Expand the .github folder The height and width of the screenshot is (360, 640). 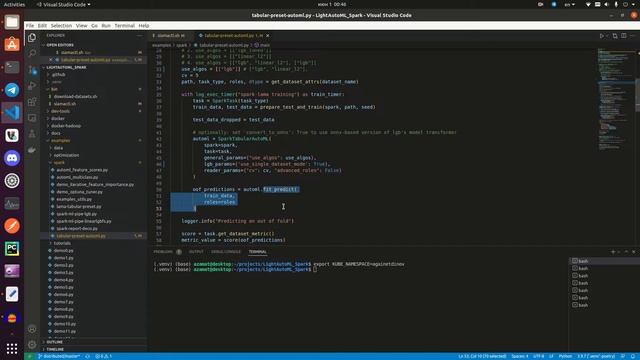58,75
